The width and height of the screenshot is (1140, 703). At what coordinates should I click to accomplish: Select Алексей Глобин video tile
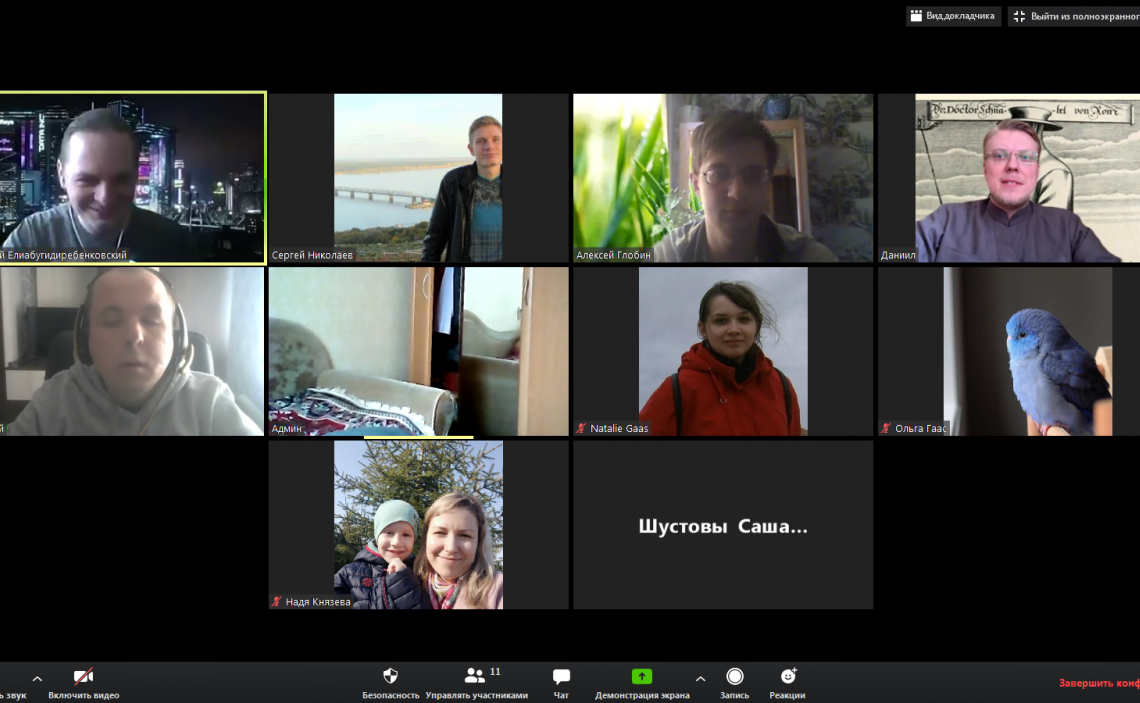click(x=722, y=177)
